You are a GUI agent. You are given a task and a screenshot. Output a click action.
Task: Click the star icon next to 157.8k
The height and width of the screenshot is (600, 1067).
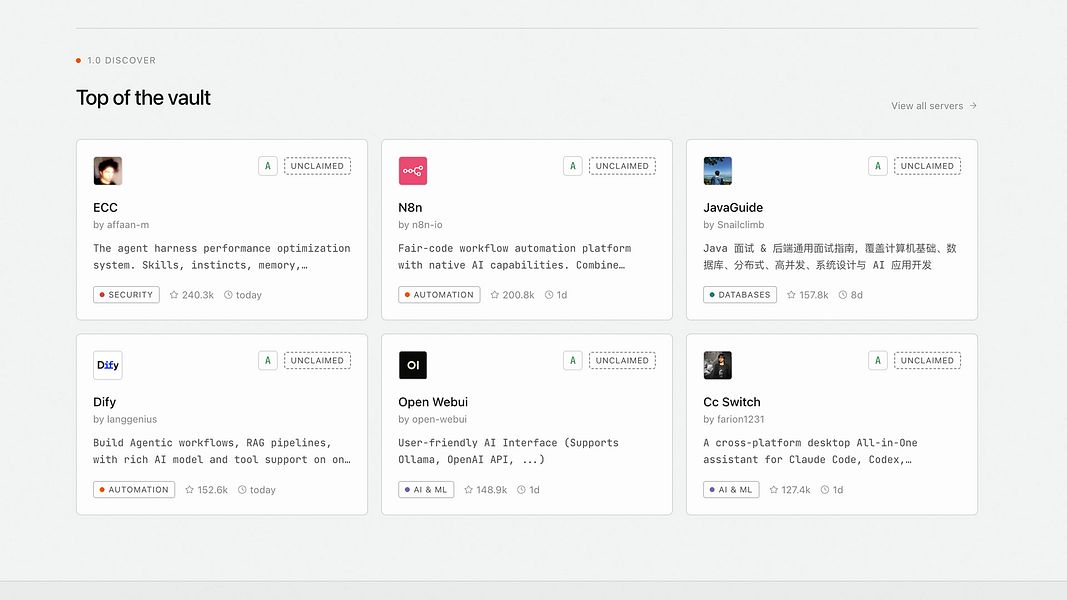pos(791,295)
